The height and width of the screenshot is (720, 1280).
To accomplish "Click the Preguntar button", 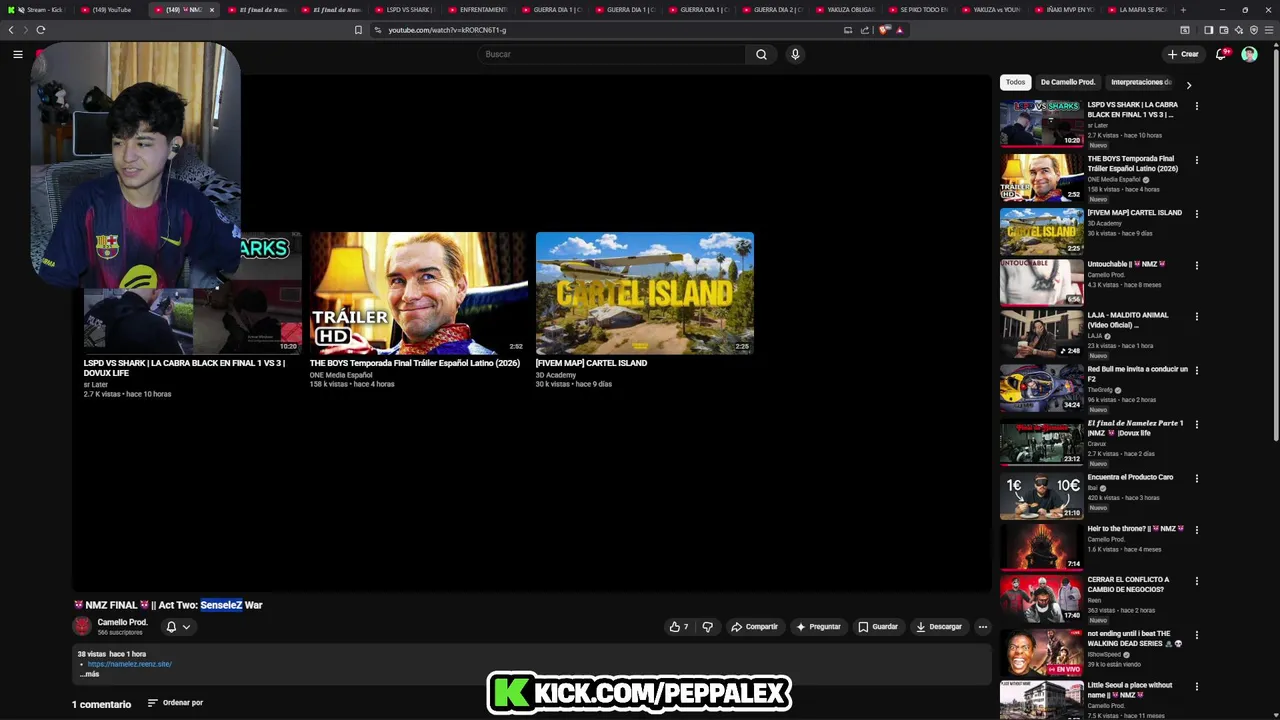I will tap(818, 627).
